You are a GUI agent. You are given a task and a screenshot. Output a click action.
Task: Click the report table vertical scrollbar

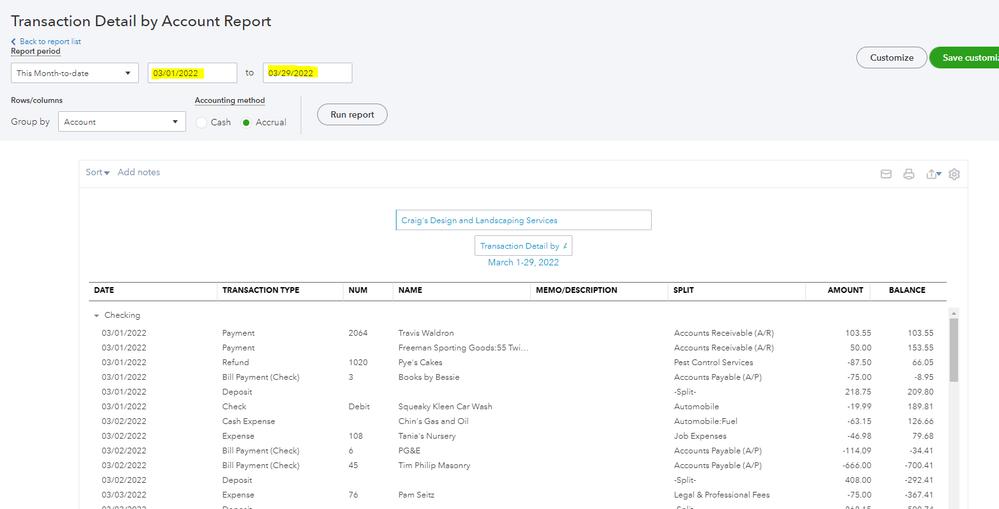point(953,350)
